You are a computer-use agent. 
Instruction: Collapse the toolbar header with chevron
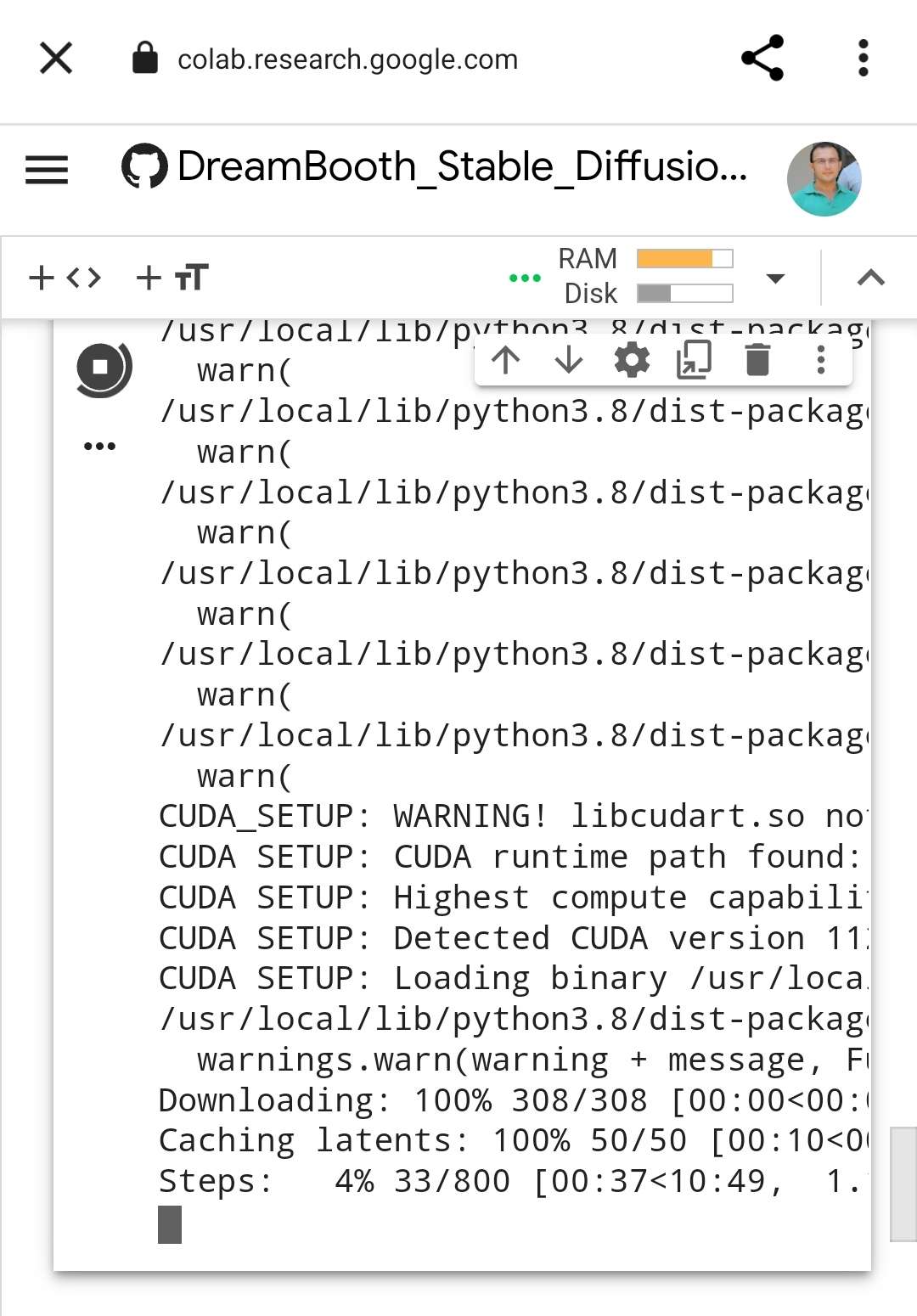click(x=871, y=278)
